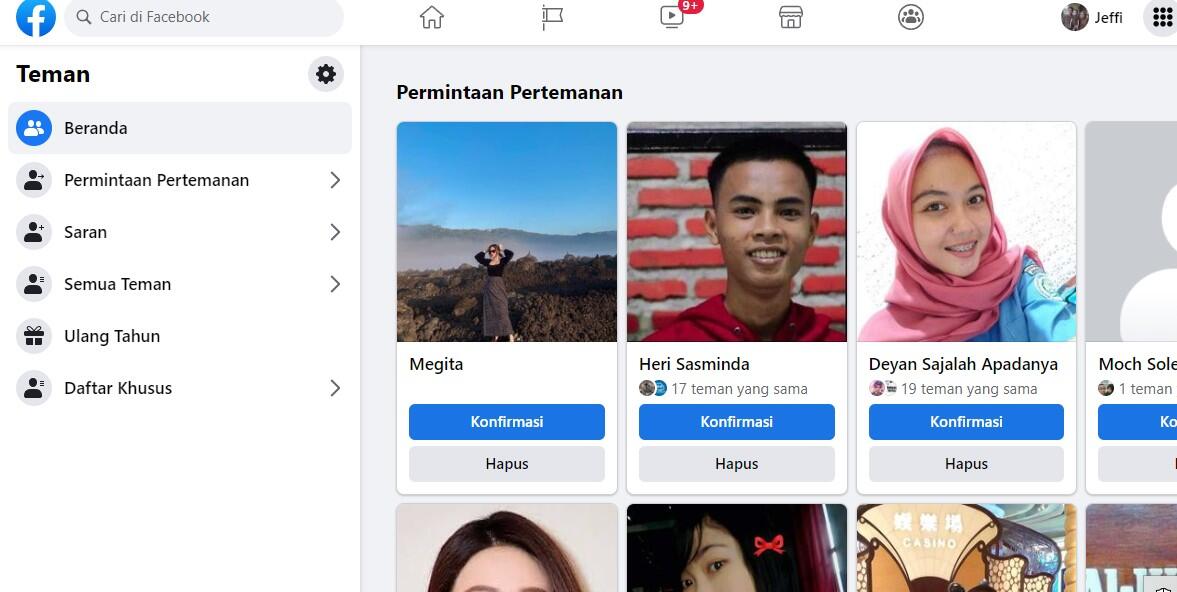
Task: Expand the Daftar Khusus chevron
Action: [x=335, y=388]
